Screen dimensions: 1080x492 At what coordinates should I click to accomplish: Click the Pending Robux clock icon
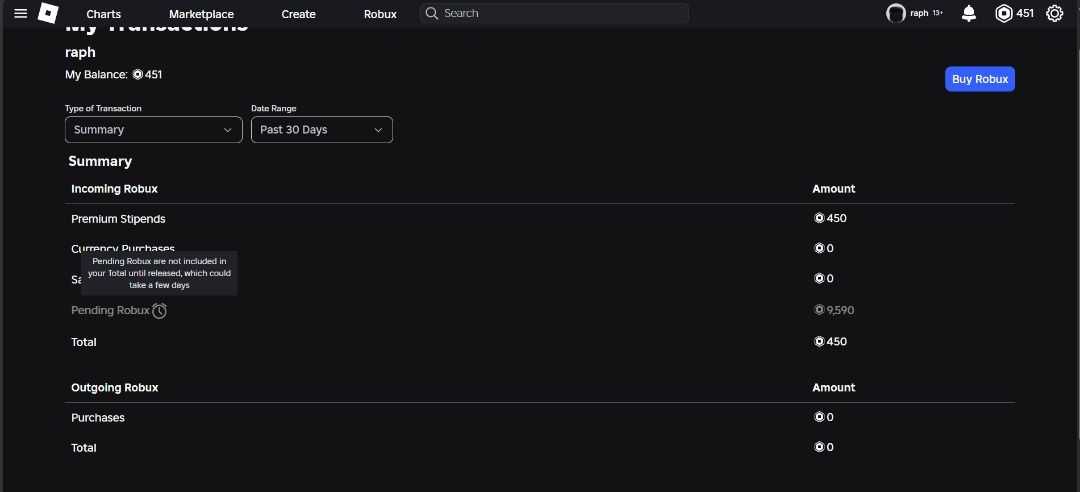[x=159, y=311]
